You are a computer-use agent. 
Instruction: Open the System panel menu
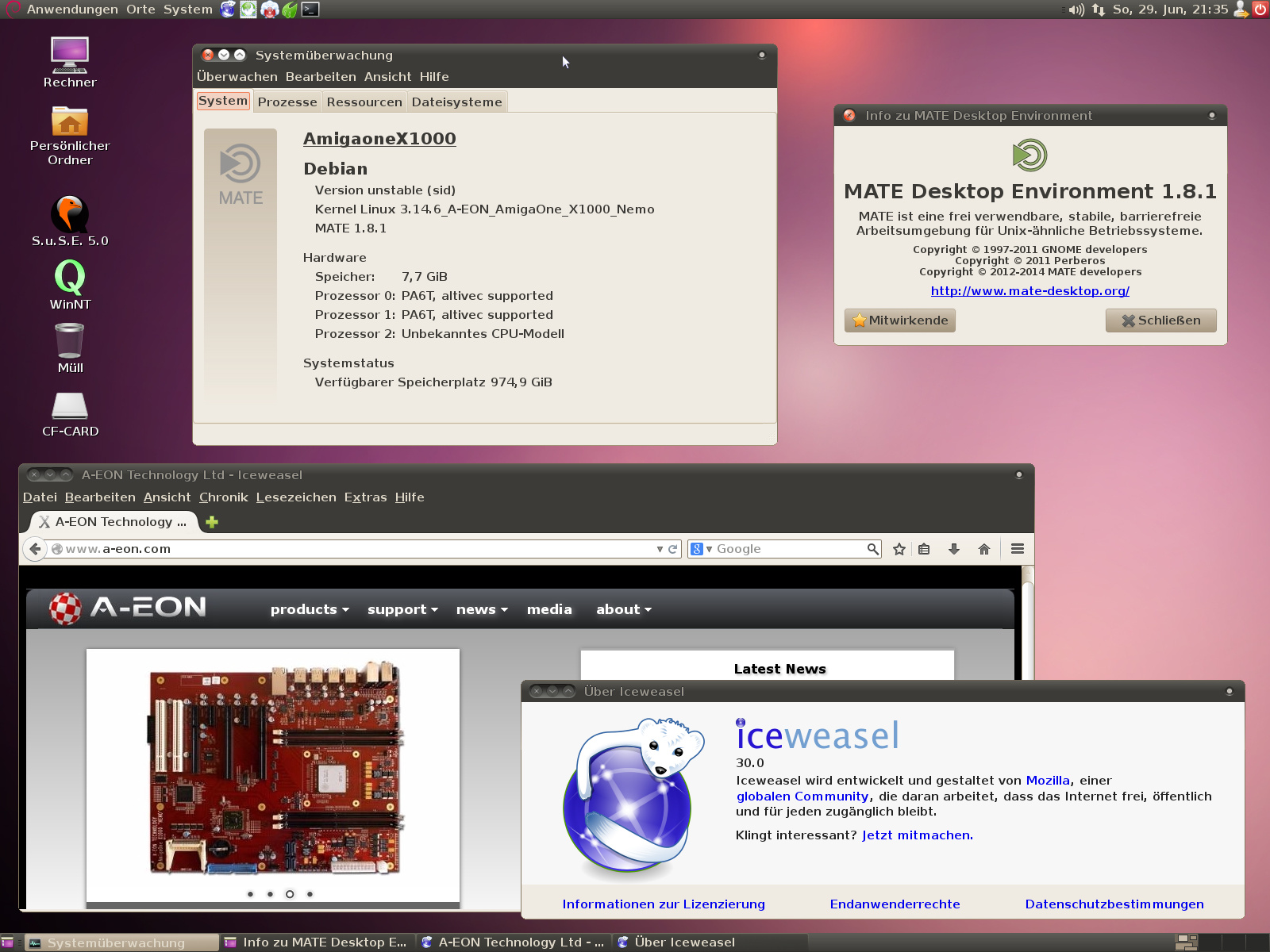click(188, 10)
